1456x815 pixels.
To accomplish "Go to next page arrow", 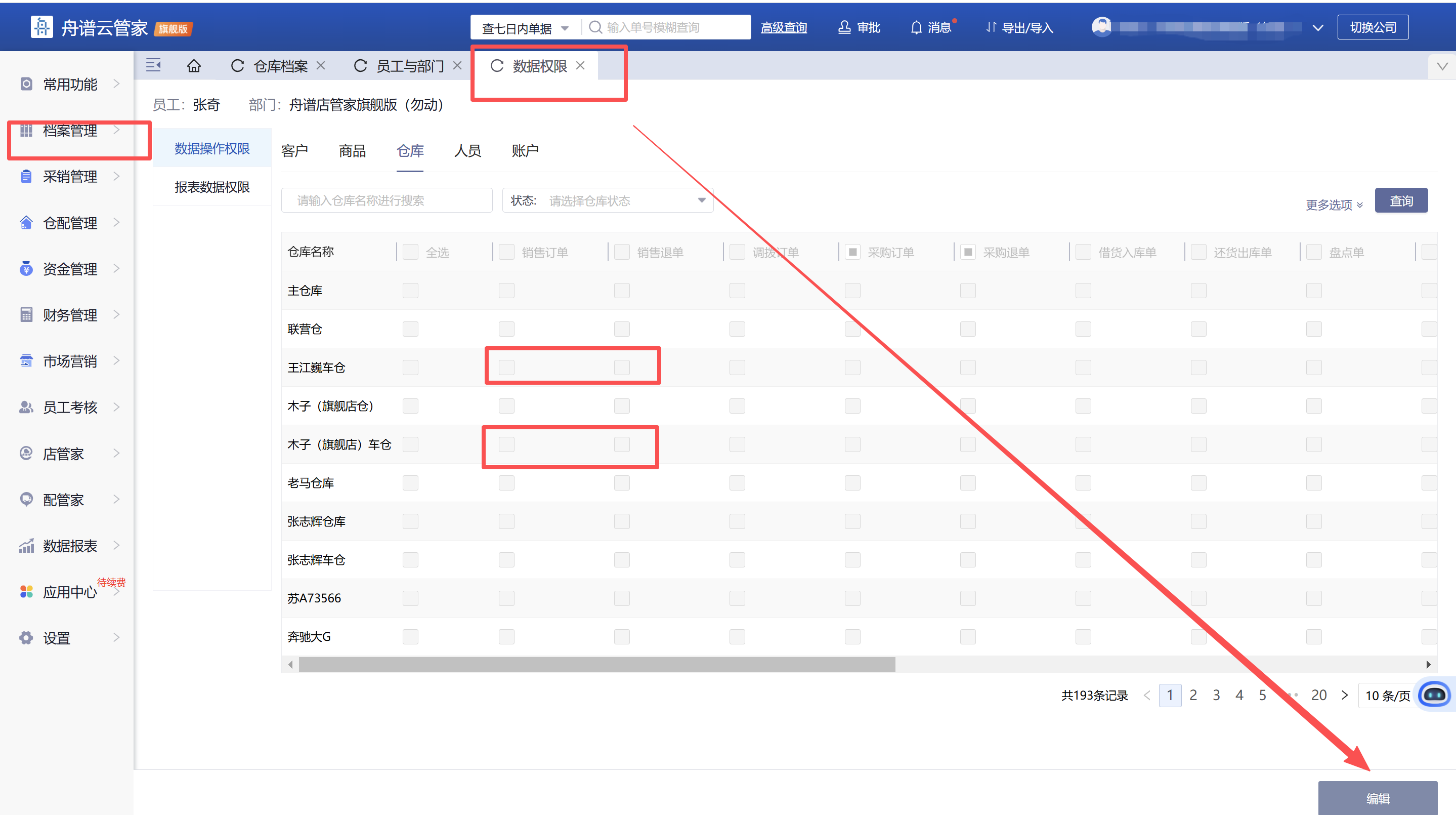I will point(1345,695).
